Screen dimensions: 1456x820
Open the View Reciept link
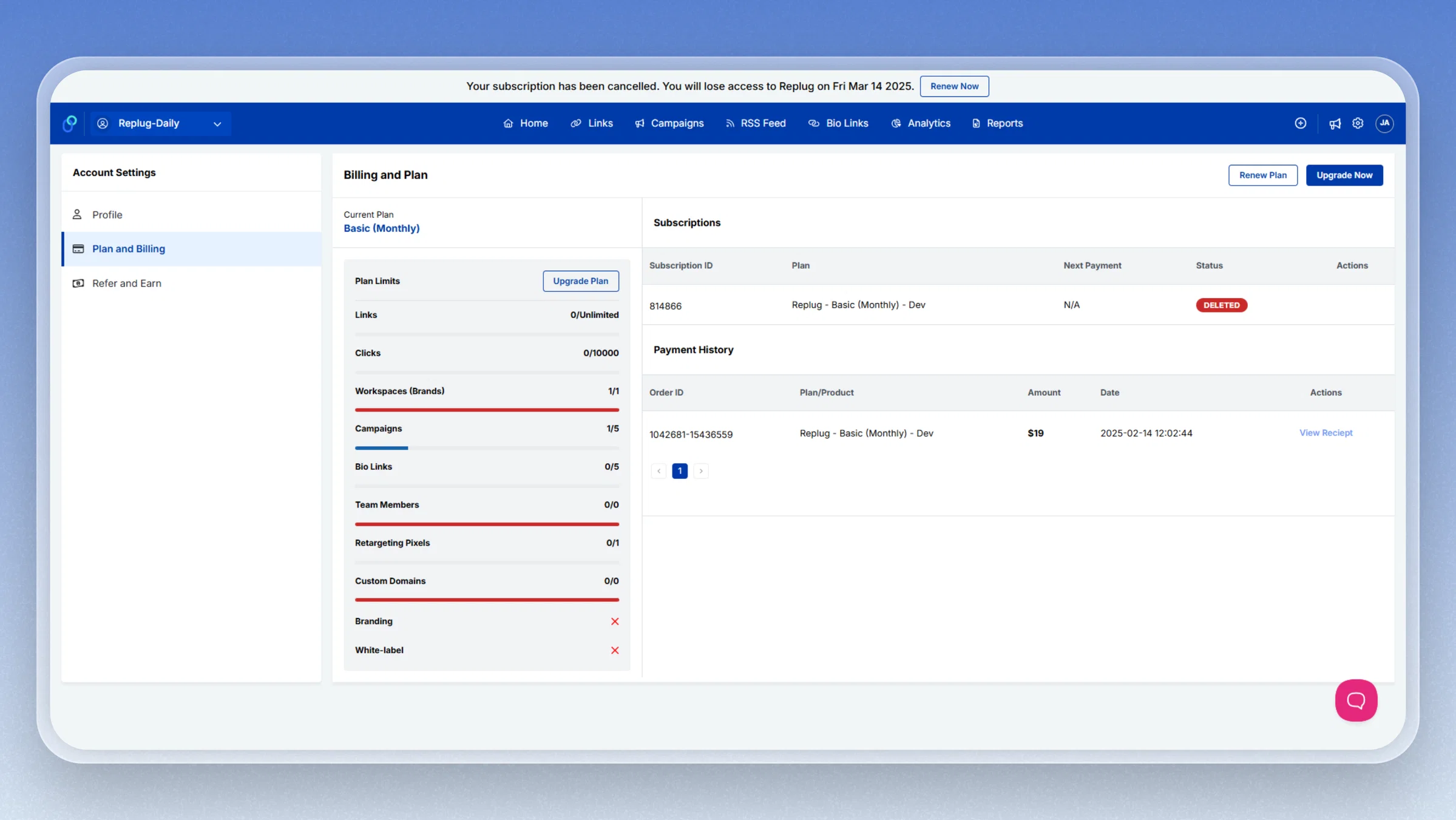(x=1326, y=433)
